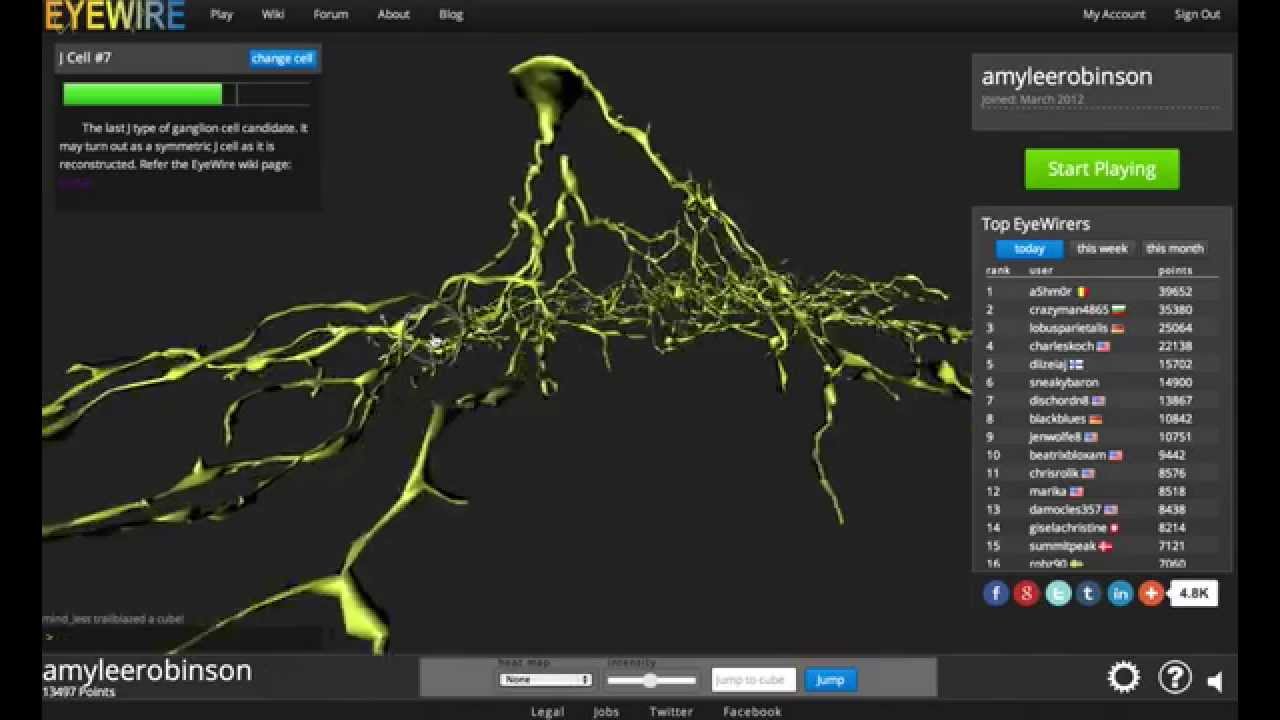
Task: Select user a5hm0r in leaderboard
Action: click(x=1050, y=292)
